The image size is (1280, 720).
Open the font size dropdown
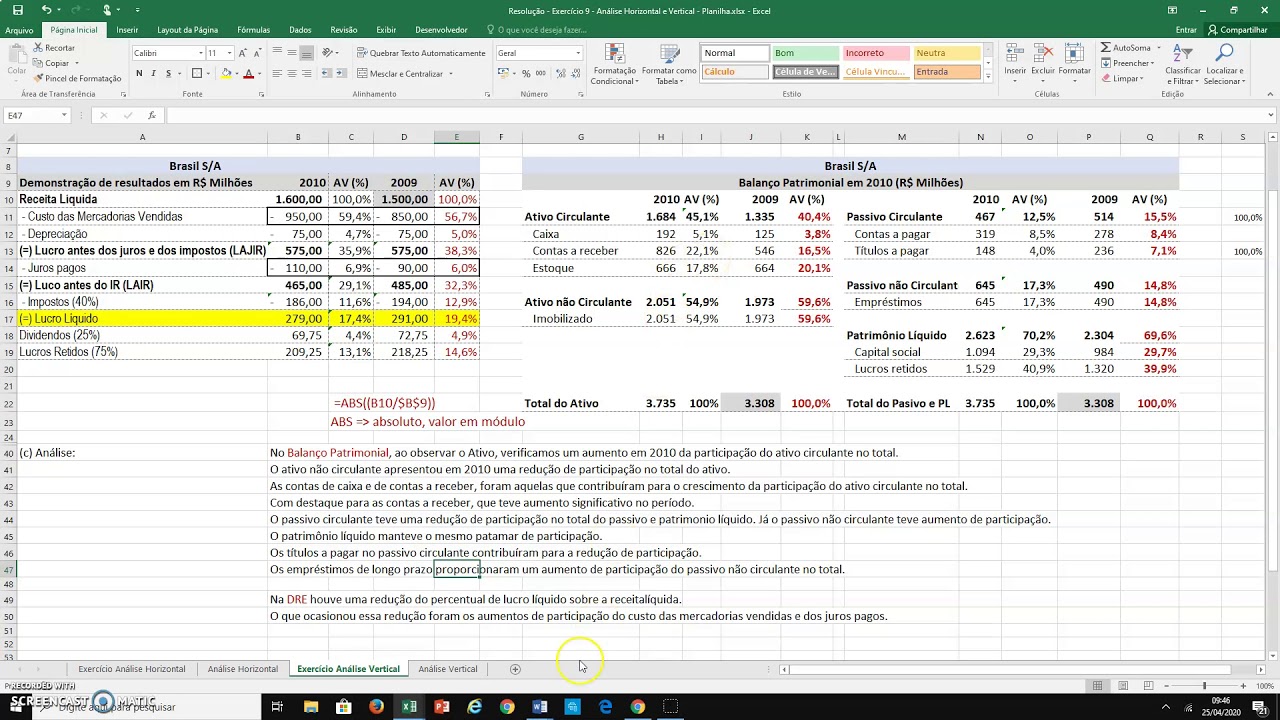pos(229,53)
